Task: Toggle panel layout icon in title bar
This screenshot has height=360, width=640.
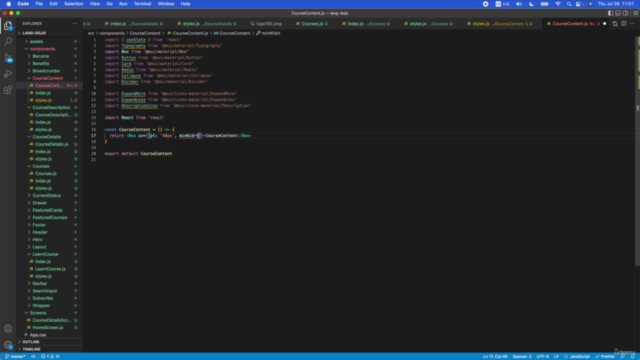Action: 618,13
